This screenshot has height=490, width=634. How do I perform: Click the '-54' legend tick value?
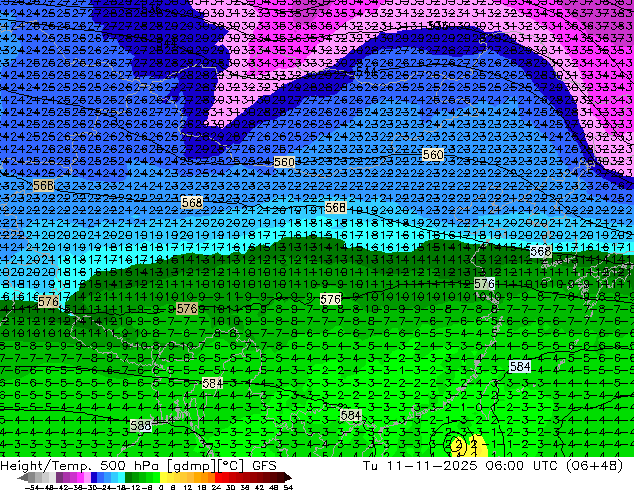tap(32, 487)
